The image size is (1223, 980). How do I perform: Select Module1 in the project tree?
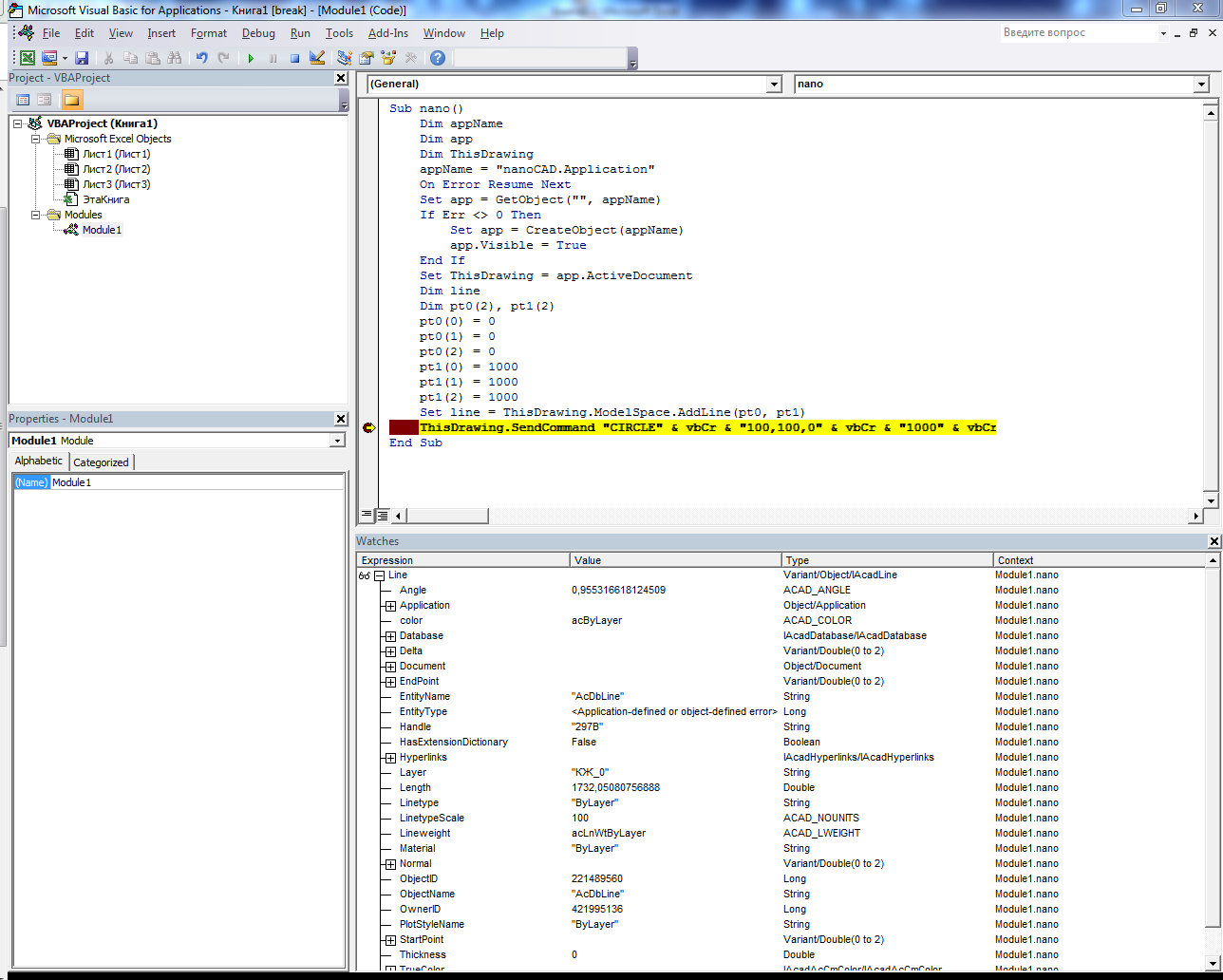tap(102, 230)
